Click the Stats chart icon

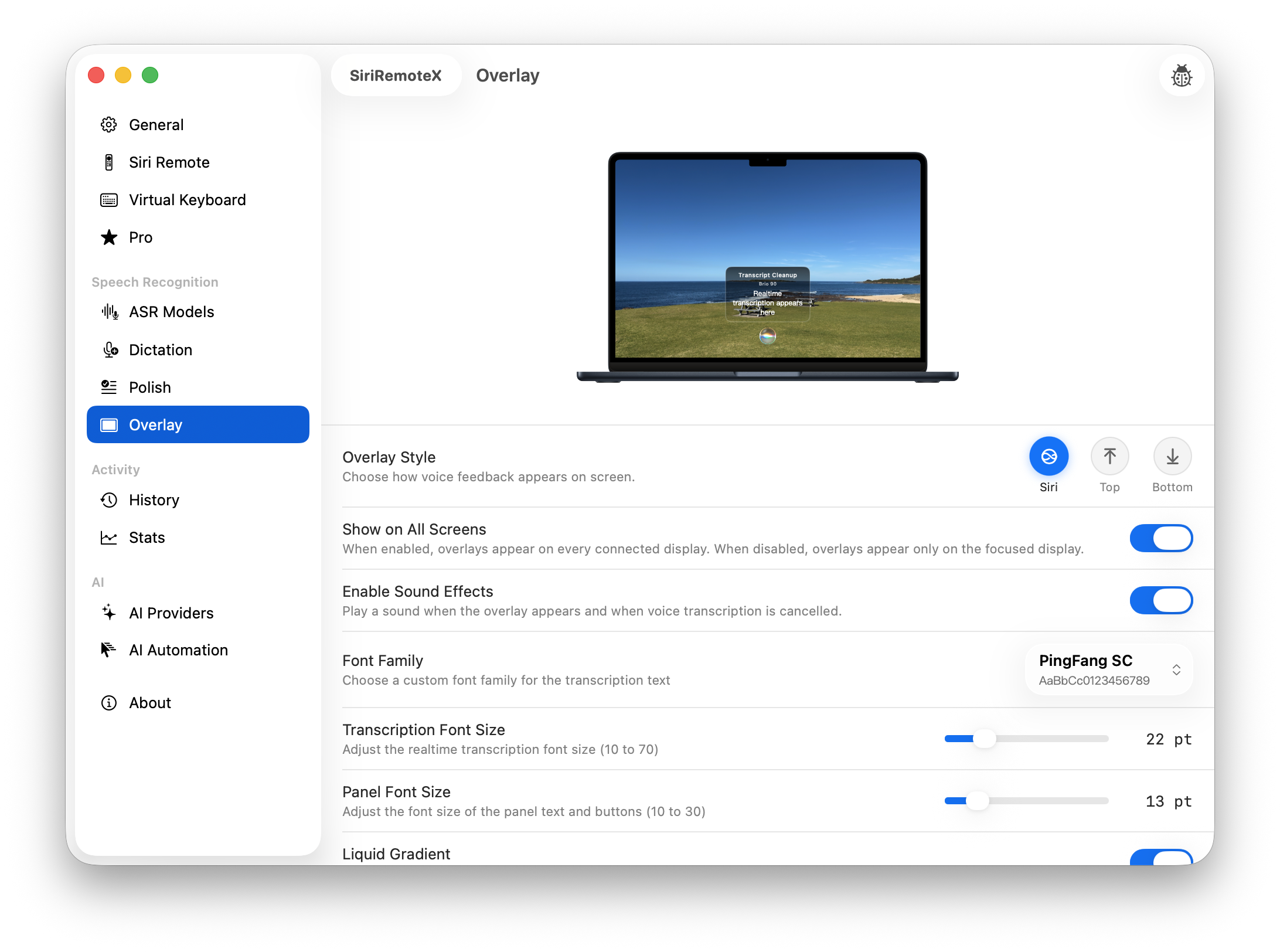(109, 538)
